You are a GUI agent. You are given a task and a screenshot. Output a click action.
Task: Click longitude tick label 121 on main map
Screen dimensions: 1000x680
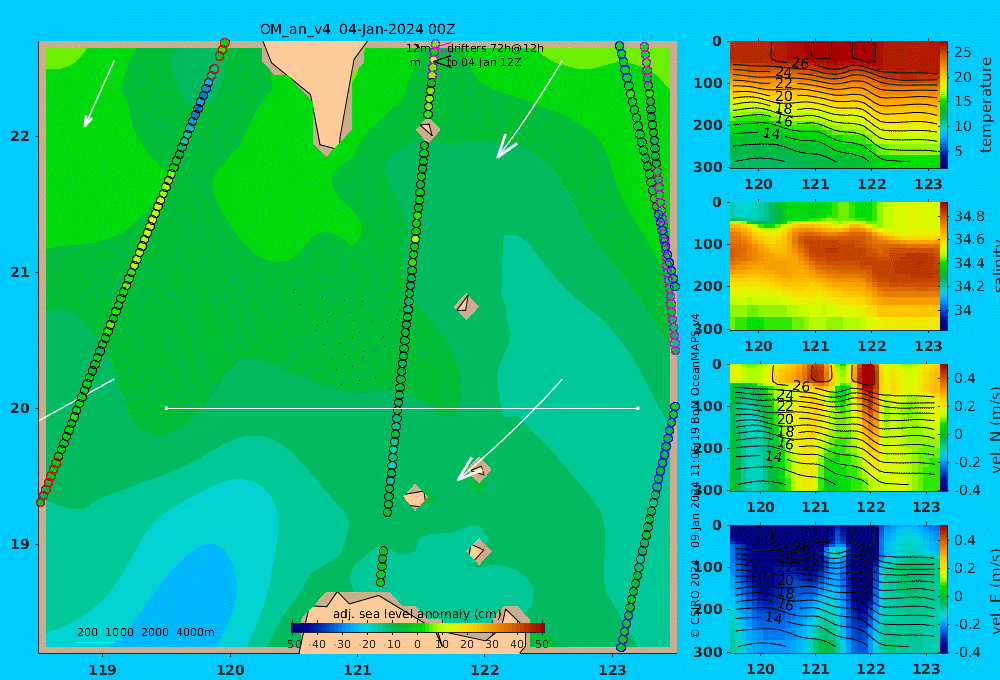click(357, 670)
